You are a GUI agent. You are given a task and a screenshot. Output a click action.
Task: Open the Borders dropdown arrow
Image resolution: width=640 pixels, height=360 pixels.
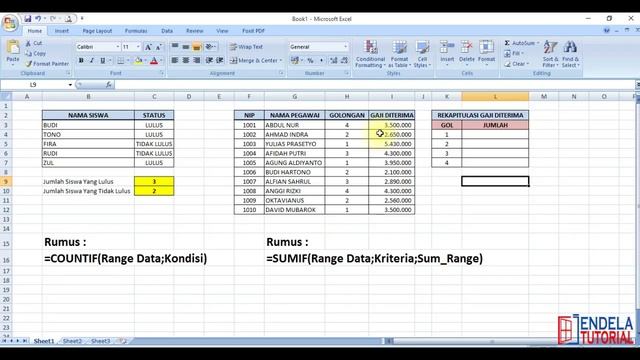pos(128,60)
